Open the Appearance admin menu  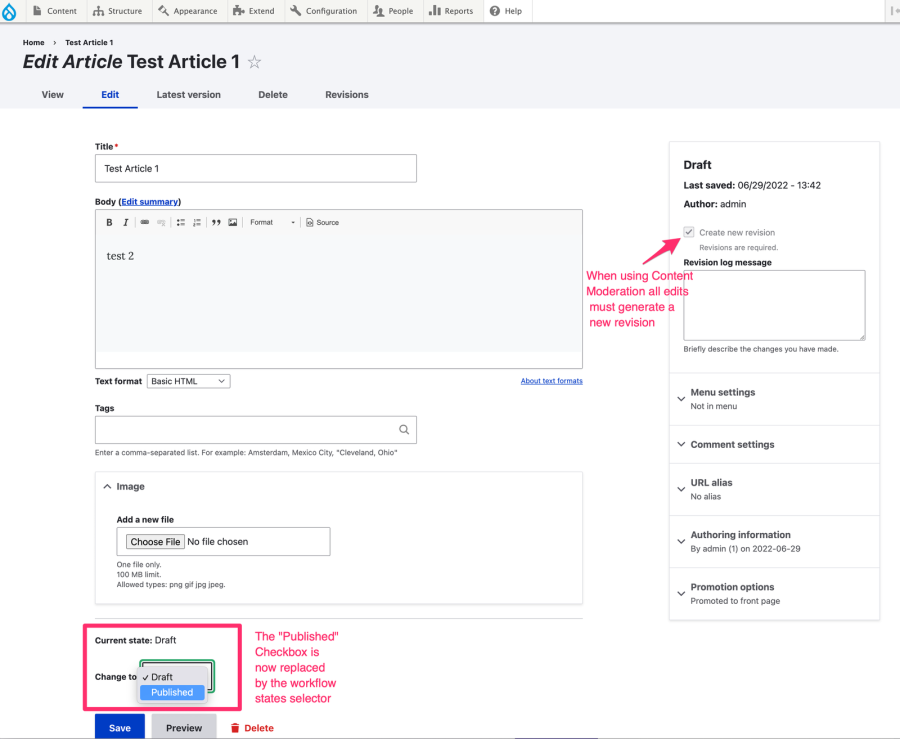188,11
